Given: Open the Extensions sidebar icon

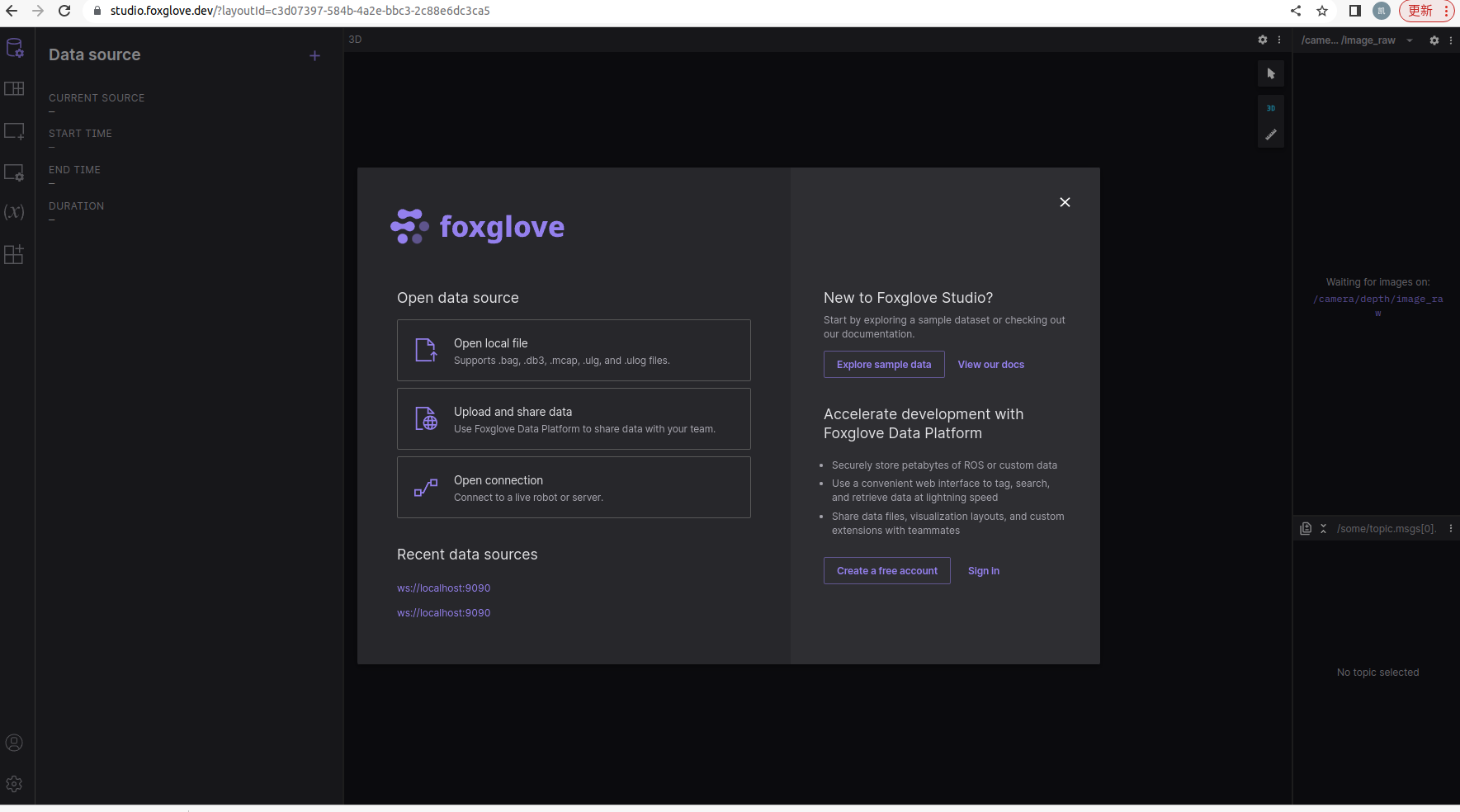Looking at the screenshot, I should (x=14, y=254).
